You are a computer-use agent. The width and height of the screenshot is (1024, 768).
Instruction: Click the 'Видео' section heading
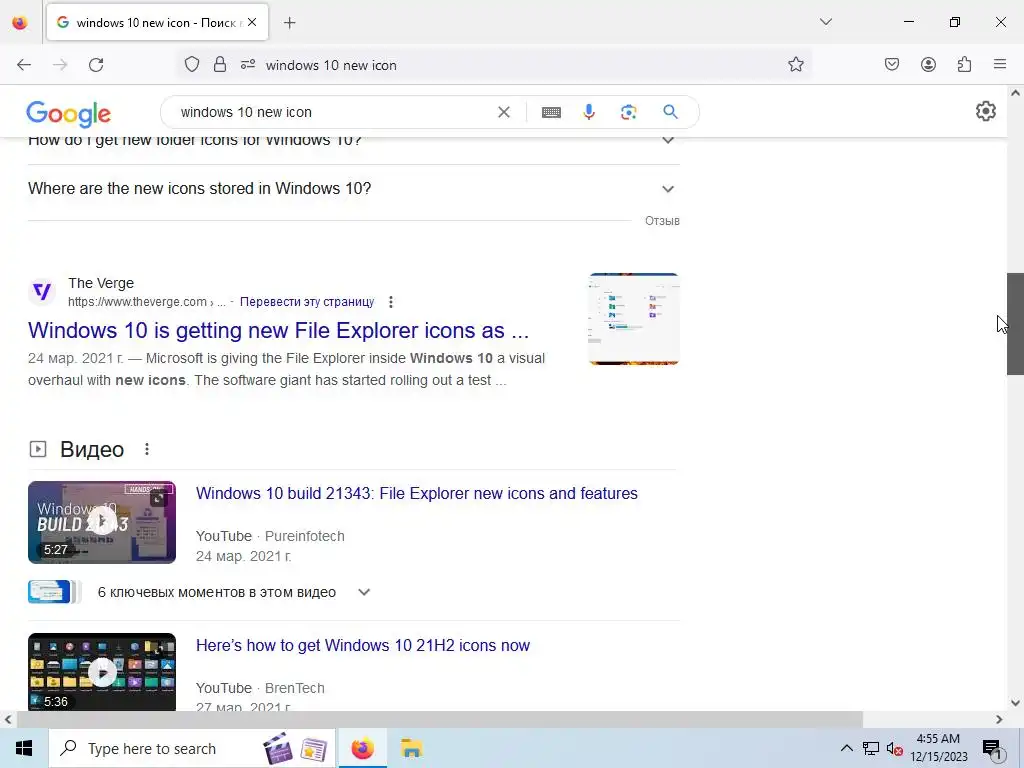pyautogui.click(x=92, y=449)
